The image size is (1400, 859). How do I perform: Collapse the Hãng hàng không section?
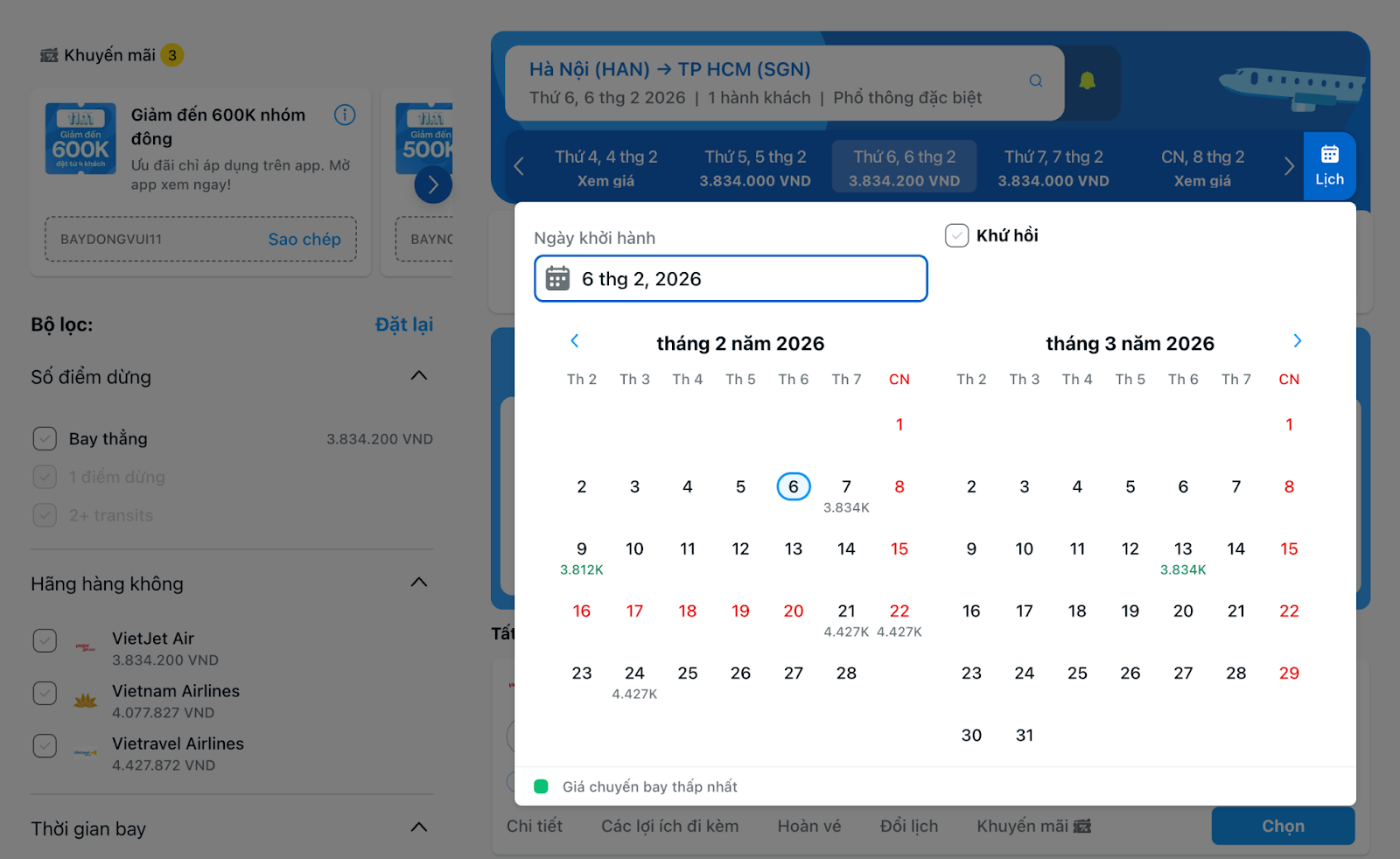(419, 583)
